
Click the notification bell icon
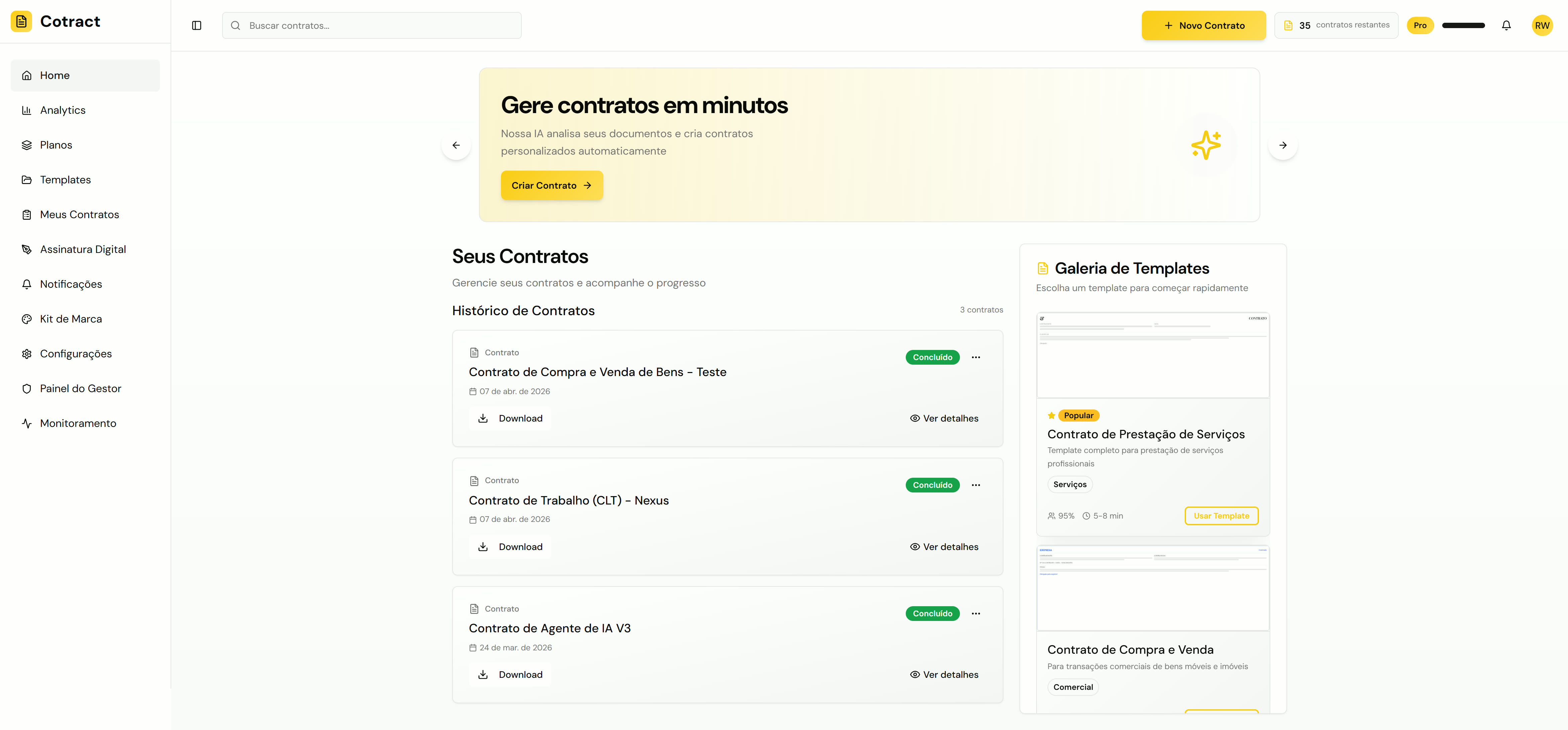1506,25
